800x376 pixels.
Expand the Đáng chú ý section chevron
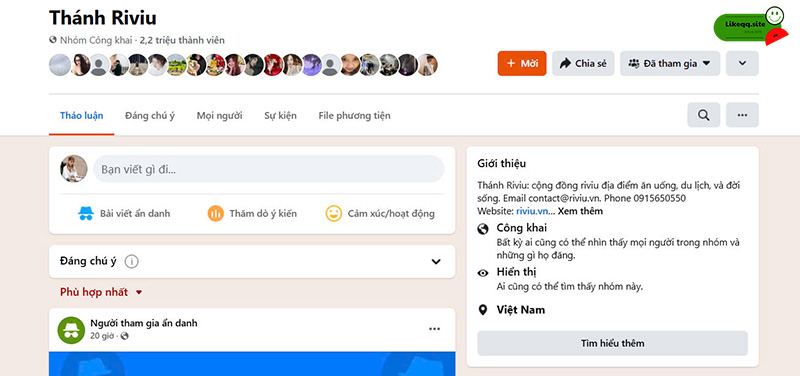click(436, 262)
